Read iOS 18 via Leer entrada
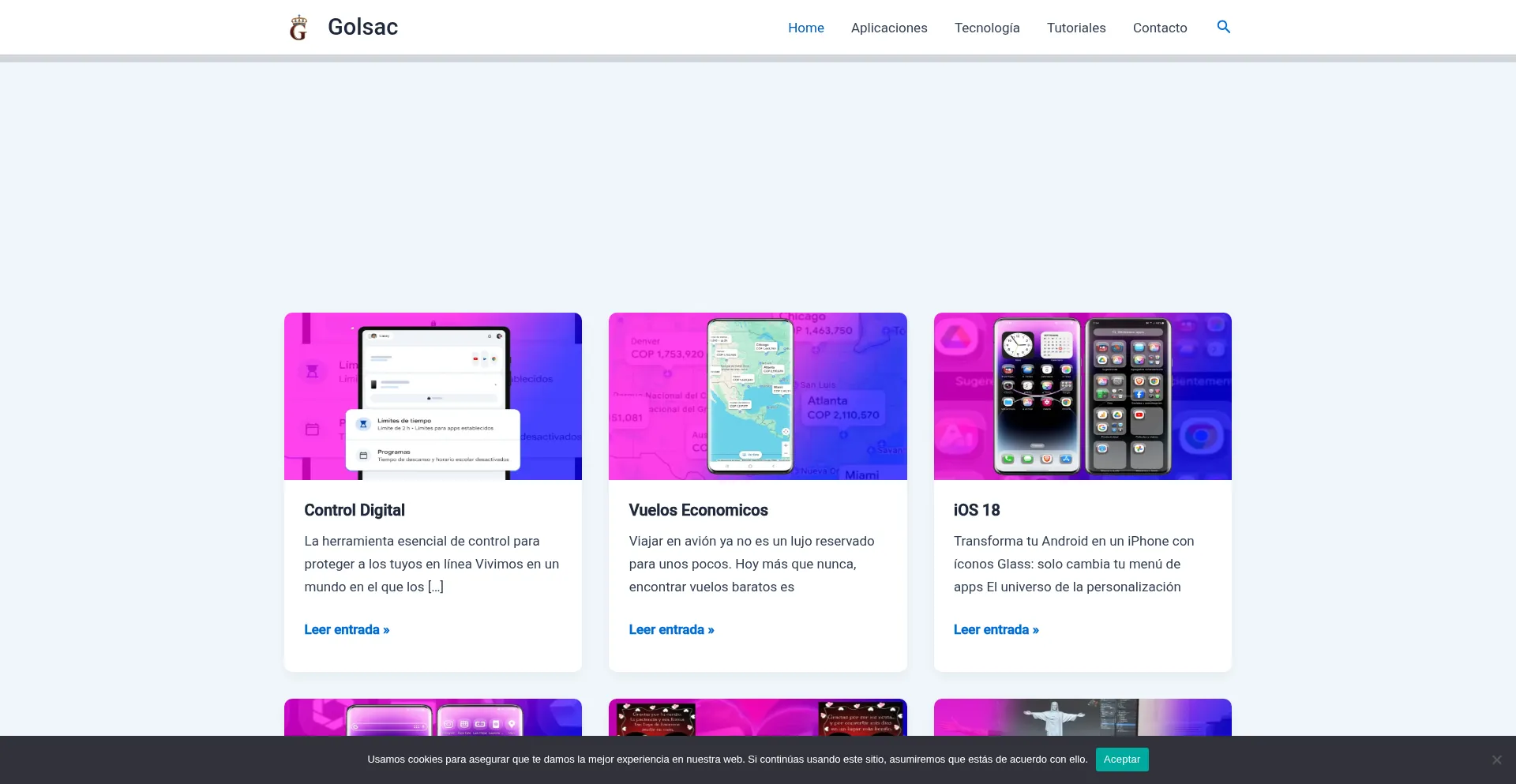 pyautogui.click(x=996, y=629)
